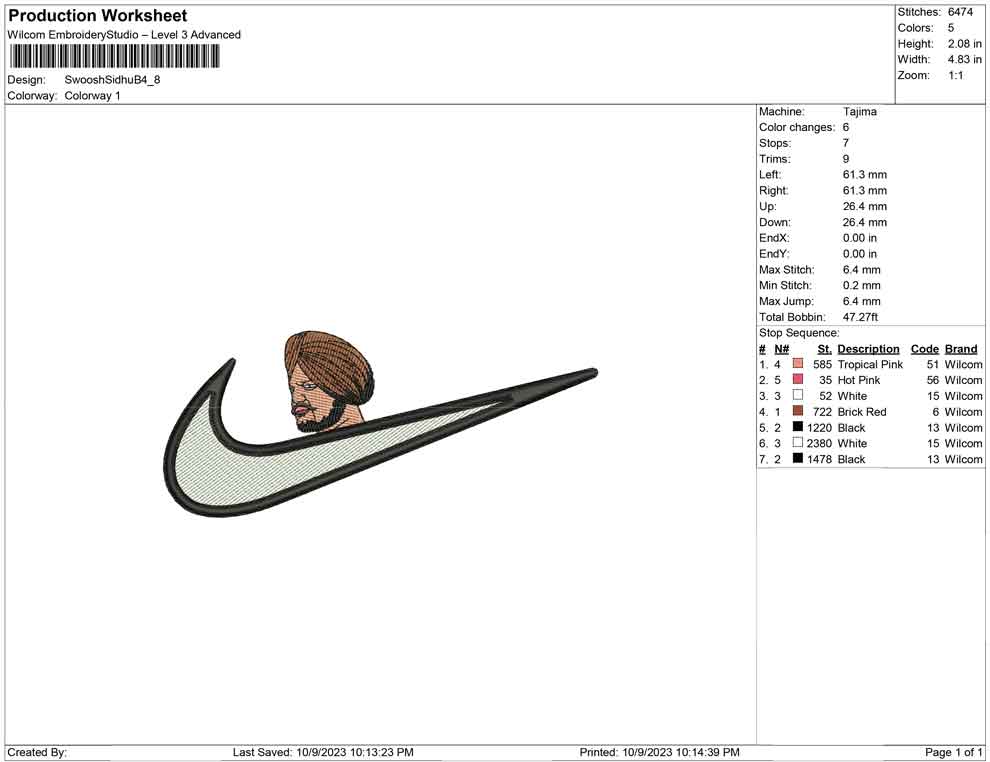
Task: Click the 'Production Worksheet' title
Action: point(98,16)
